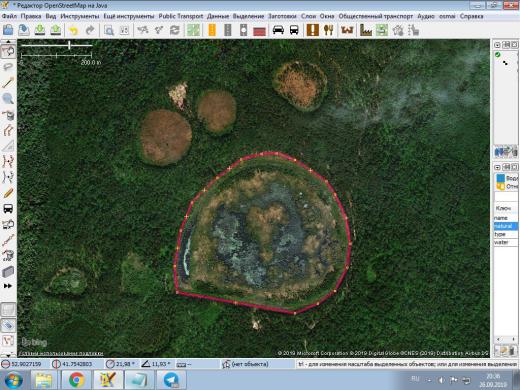This screenshot has height=390, width=520.
Task: Click the undo arrow in toolbar
Action: coord(73,31)
